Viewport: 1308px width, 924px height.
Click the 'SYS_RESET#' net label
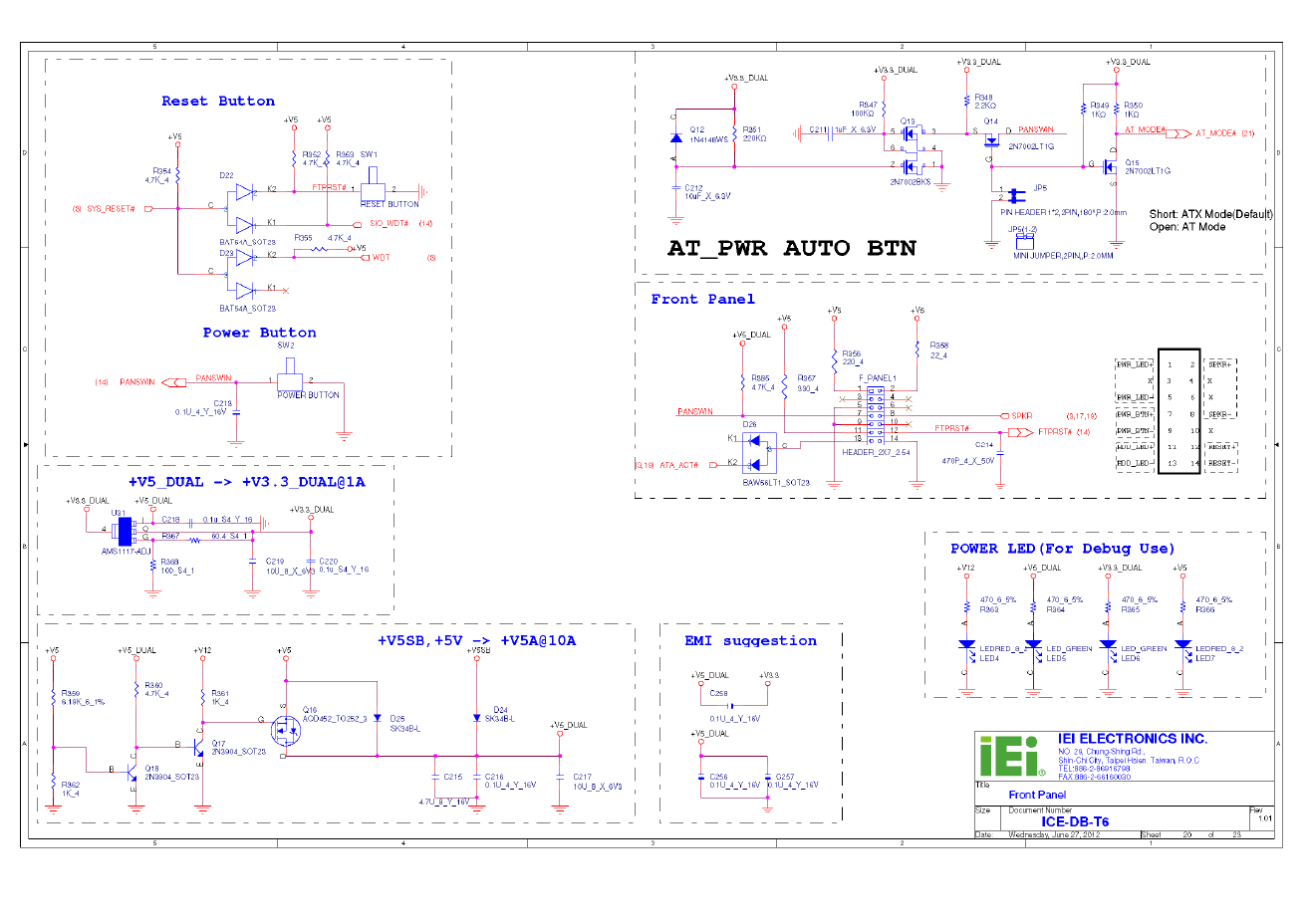pos(111,209)
